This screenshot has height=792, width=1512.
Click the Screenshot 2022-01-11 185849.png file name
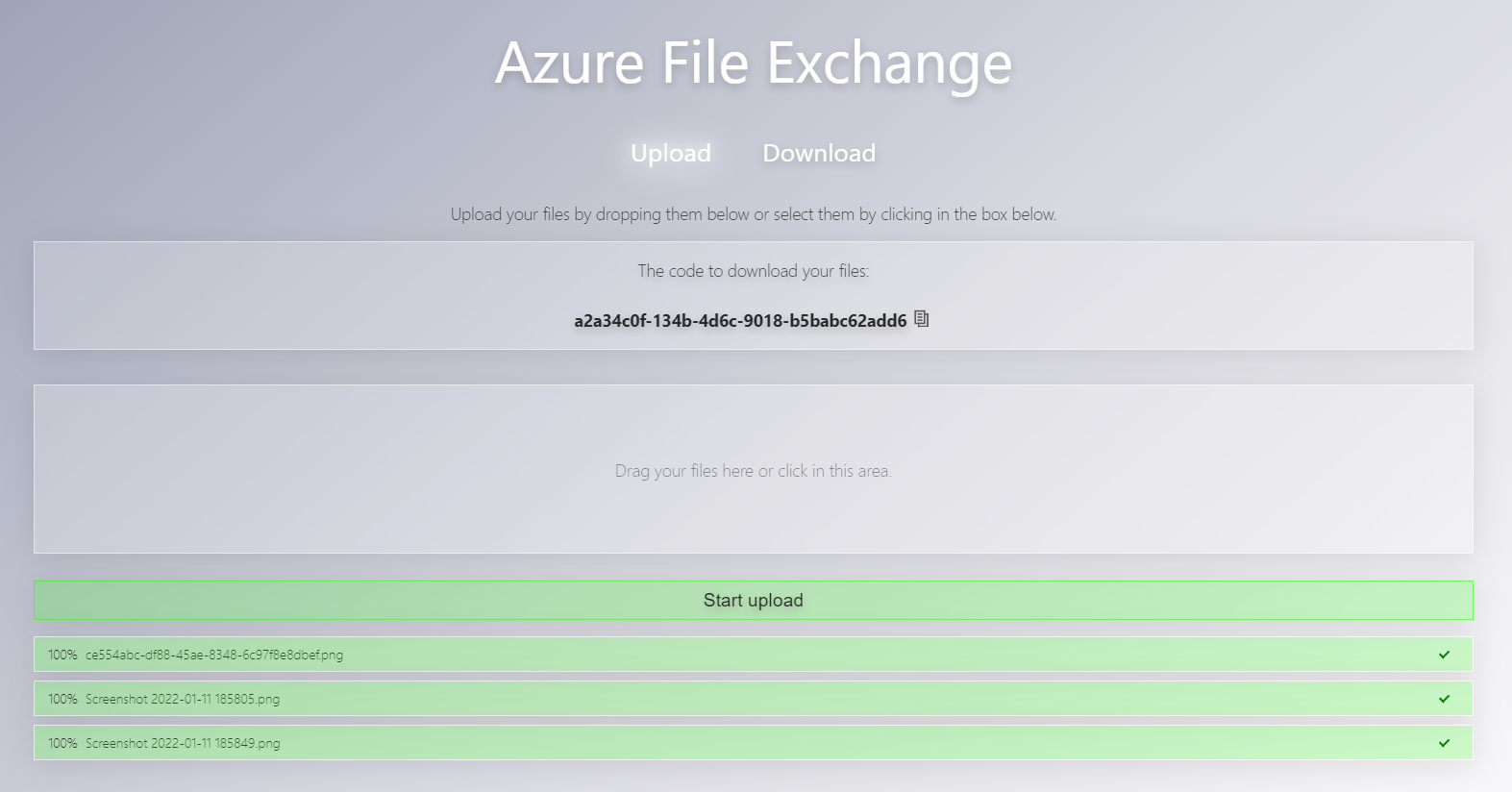pos(183,744)
